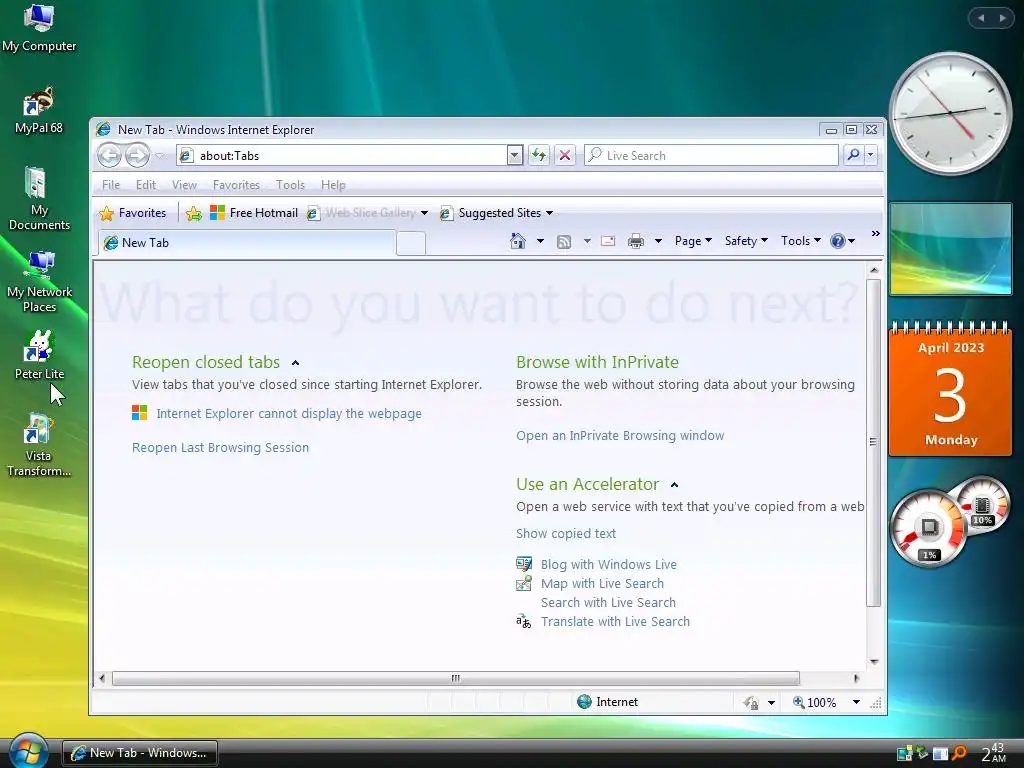Click the blank new tab button

(411, 244)
